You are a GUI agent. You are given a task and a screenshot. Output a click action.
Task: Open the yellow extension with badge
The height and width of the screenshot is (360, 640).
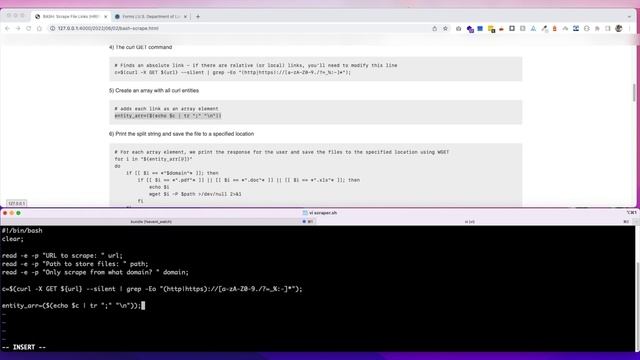pos(491,29)
